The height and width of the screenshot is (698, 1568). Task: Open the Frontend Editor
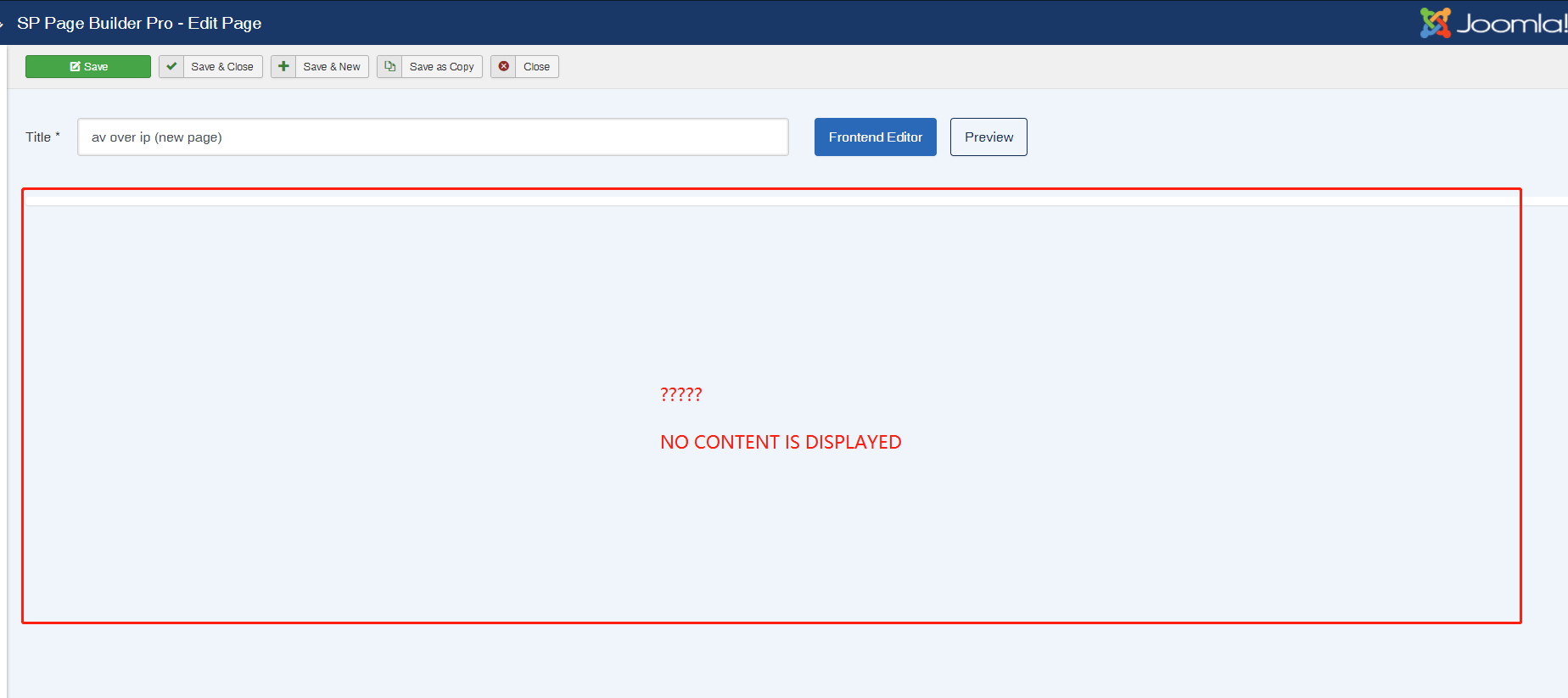pos(875,137)
